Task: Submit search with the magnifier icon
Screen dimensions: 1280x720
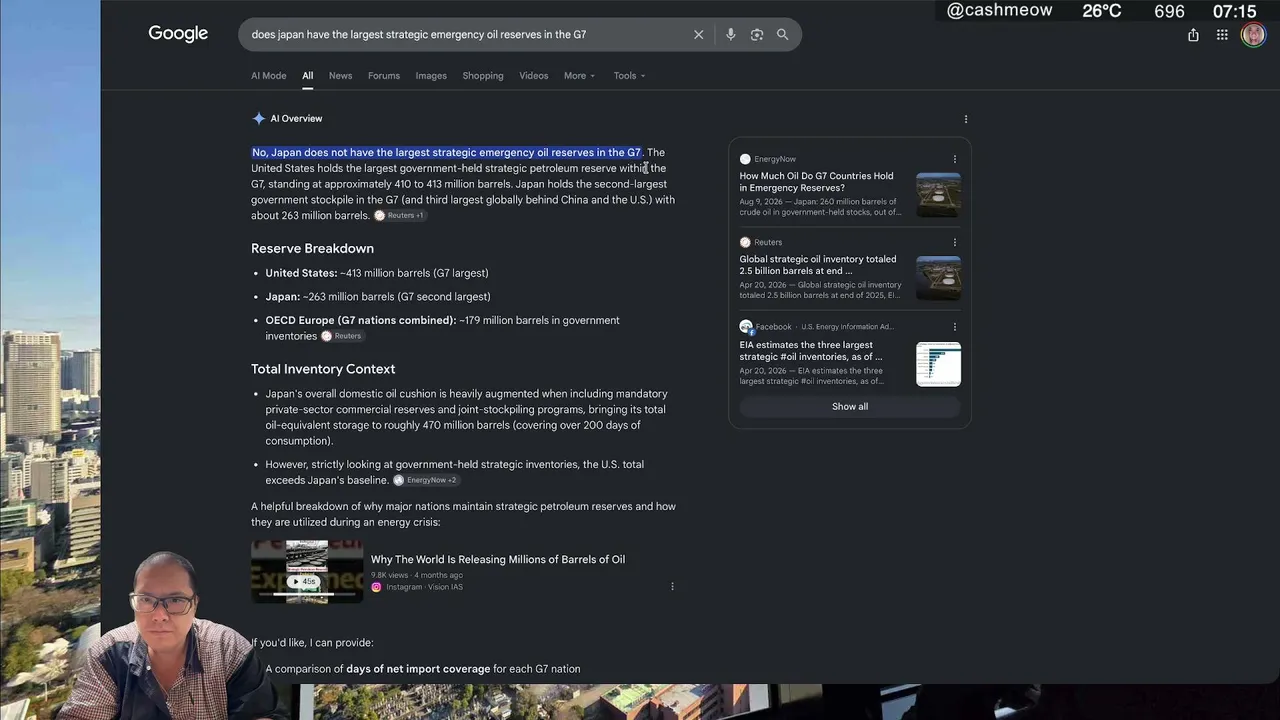Action: (x=783, y=35)
